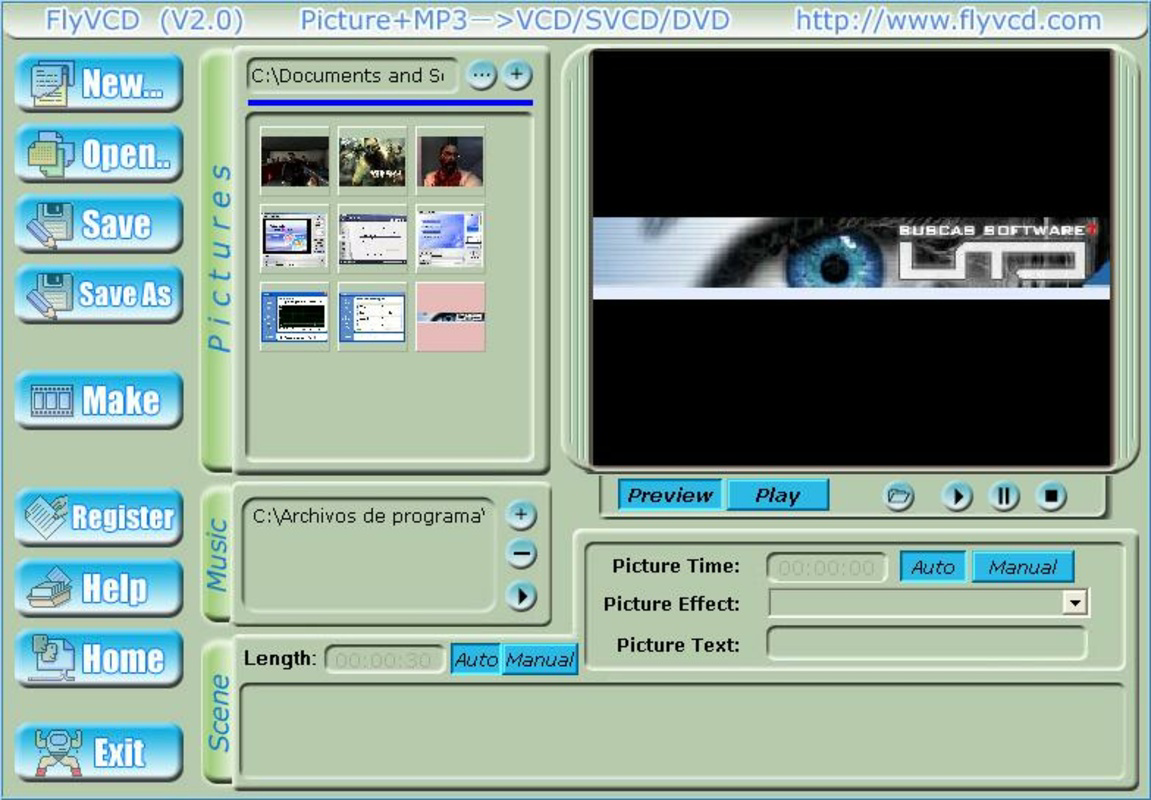This screenshot has height=800, width=1151.
Task: Select the first dark game screenshot thumbnail
Action: [x=295, y=161]
